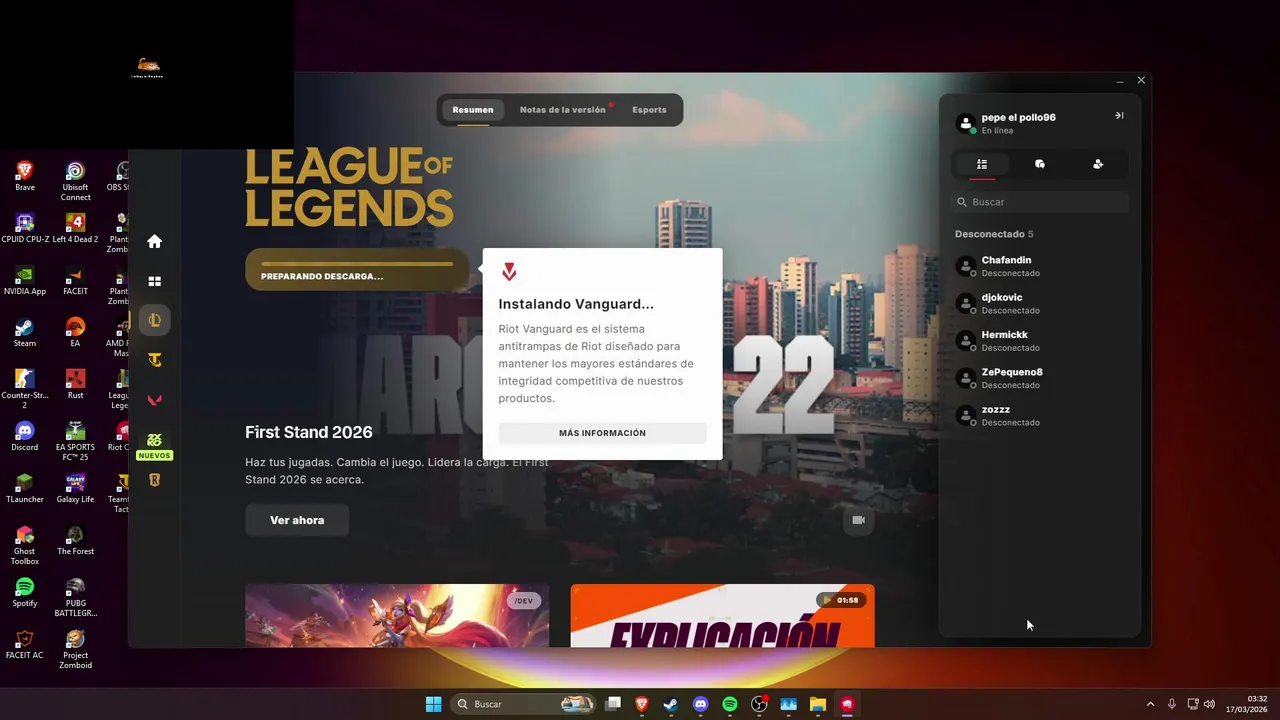Viewport: 1280px width, 720px height.
Task: Open File Explorer from the taskbar
Action: click(817, 704)
